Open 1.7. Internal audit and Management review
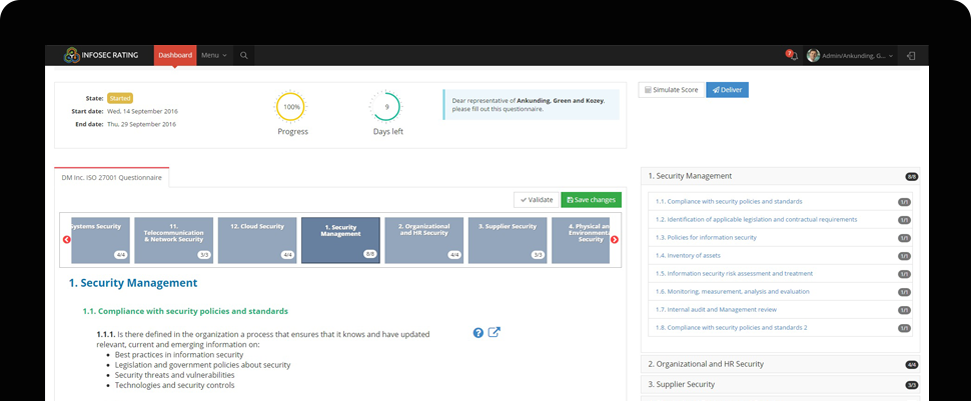The width and height of the screenshot is (971, 401). click(x=716, y=309)
